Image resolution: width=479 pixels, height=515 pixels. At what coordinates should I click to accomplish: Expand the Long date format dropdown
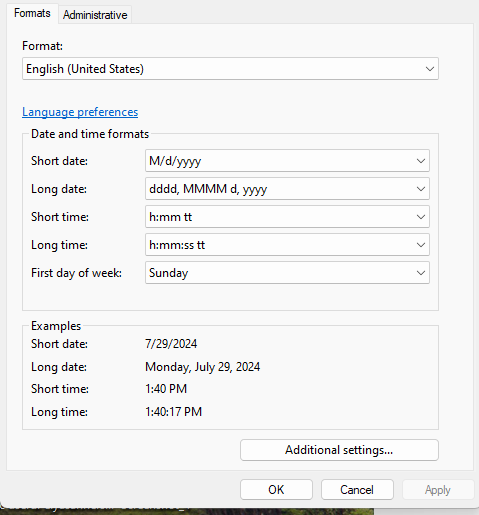point(287,189)
